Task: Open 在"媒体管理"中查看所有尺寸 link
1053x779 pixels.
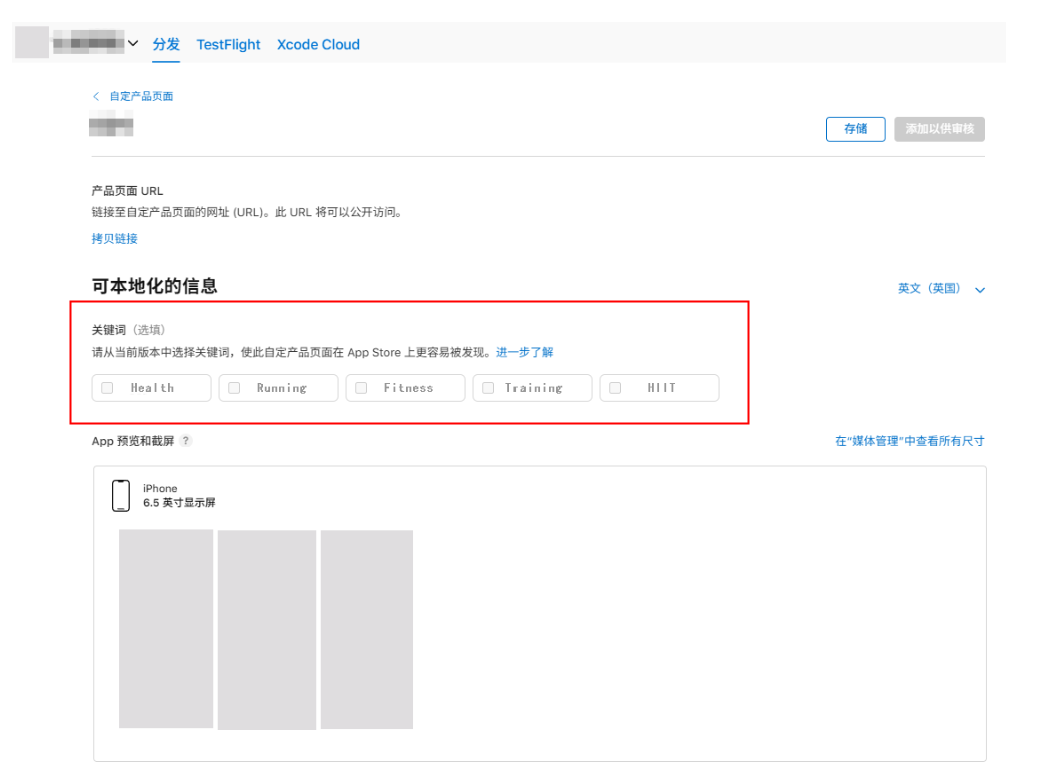Action: pos(909,441)
